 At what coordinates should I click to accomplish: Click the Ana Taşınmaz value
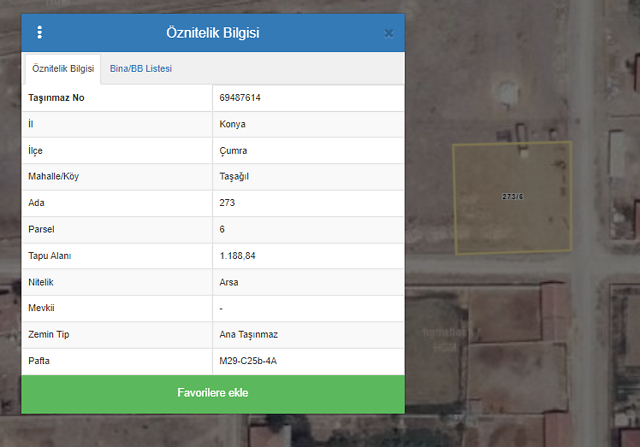coord(248,335)
